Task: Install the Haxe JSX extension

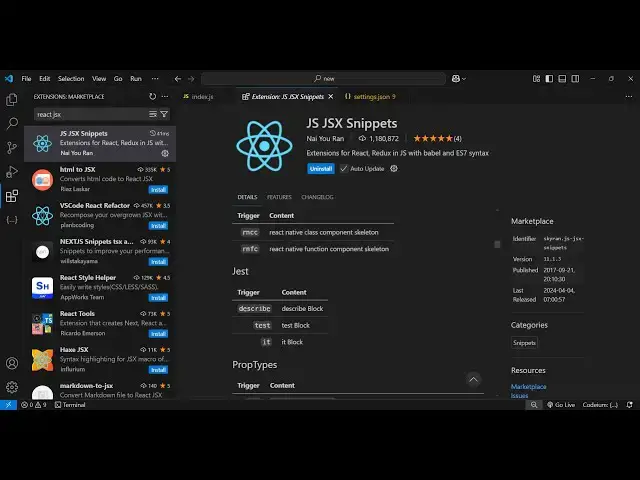Action: click(x=158, y=370)
